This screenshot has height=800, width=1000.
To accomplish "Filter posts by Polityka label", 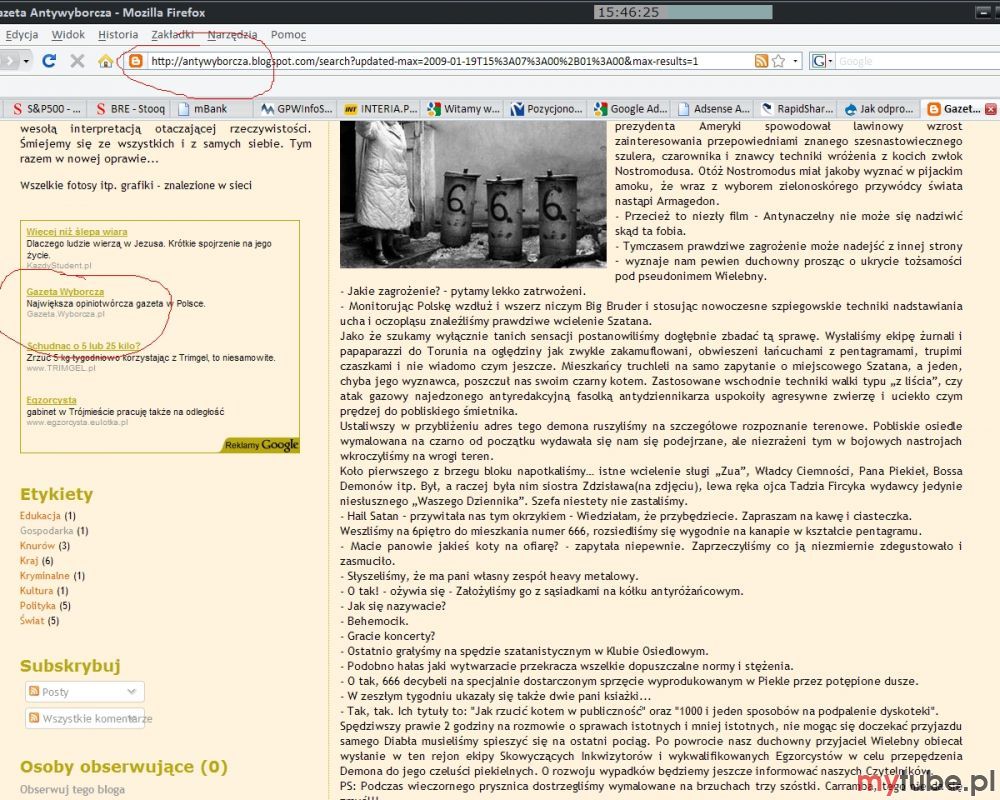I will pos(38,605).
